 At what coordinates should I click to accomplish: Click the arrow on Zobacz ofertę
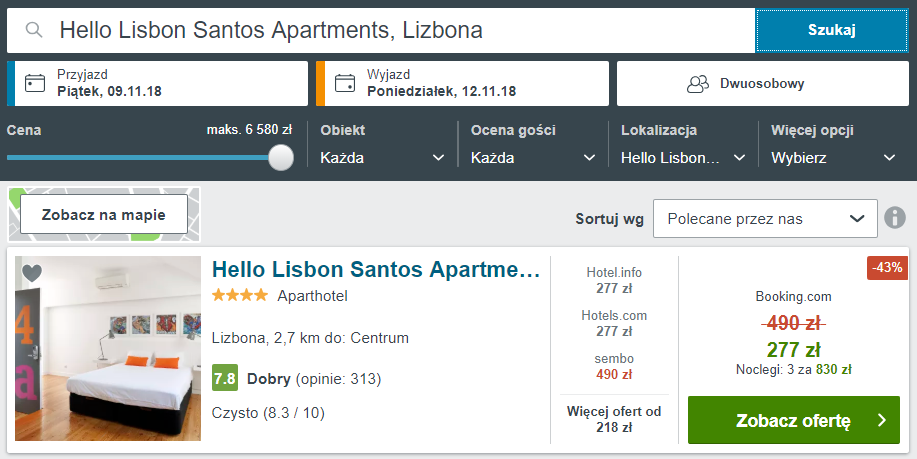pos(882,420)
